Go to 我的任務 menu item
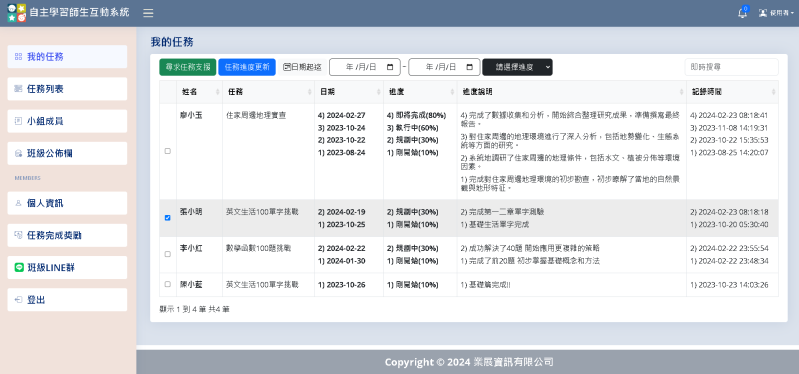Image resolution: width=799 pixels, height=374 pixels. pyautogui.click(x=67, y=57)
